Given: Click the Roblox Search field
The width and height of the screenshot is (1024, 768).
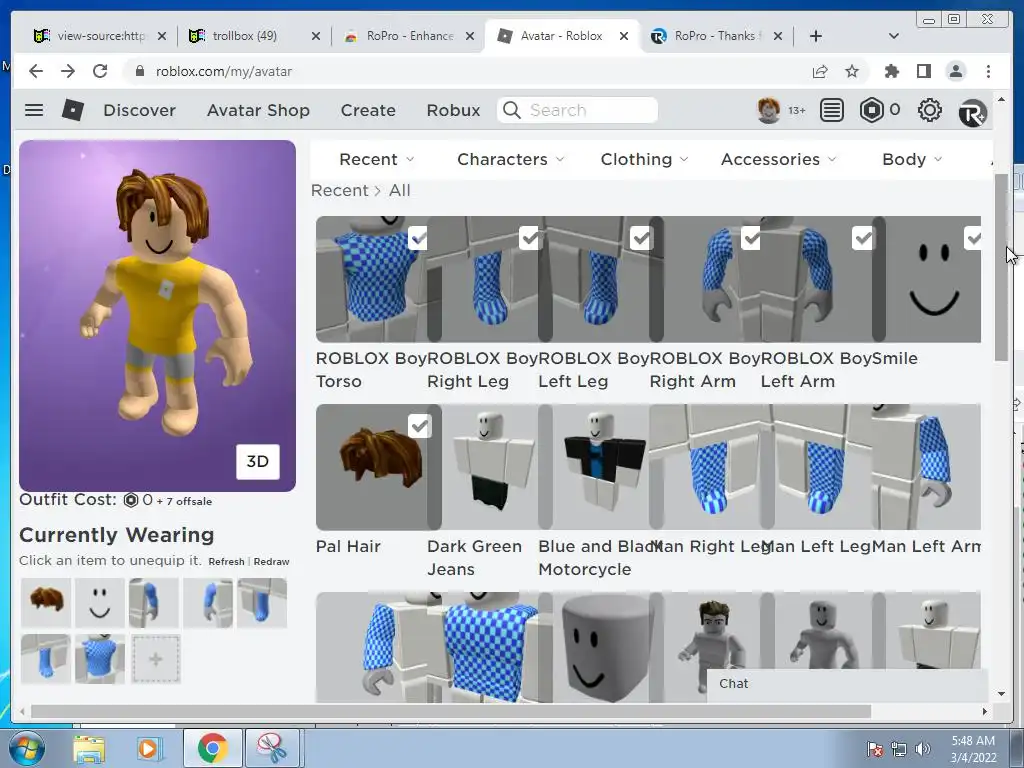Looking at the screenshot, I should (577, 110).
